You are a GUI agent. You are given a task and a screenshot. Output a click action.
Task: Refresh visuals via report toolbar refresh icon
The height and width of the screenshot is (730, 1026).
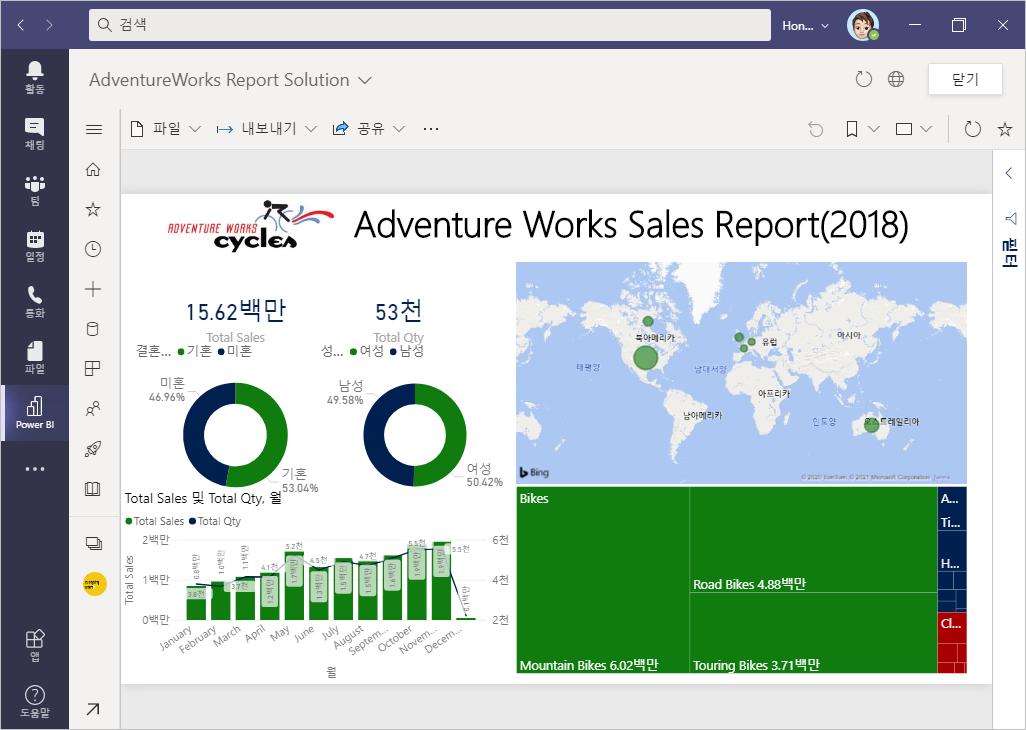(x=972, y=129)
